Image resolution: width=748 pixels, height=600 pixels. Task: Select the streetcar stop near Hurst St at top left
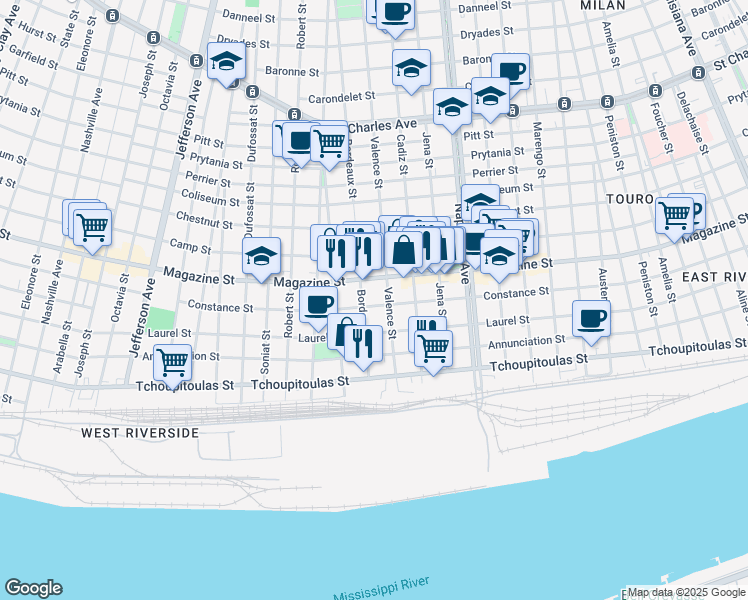pos(113,16)
